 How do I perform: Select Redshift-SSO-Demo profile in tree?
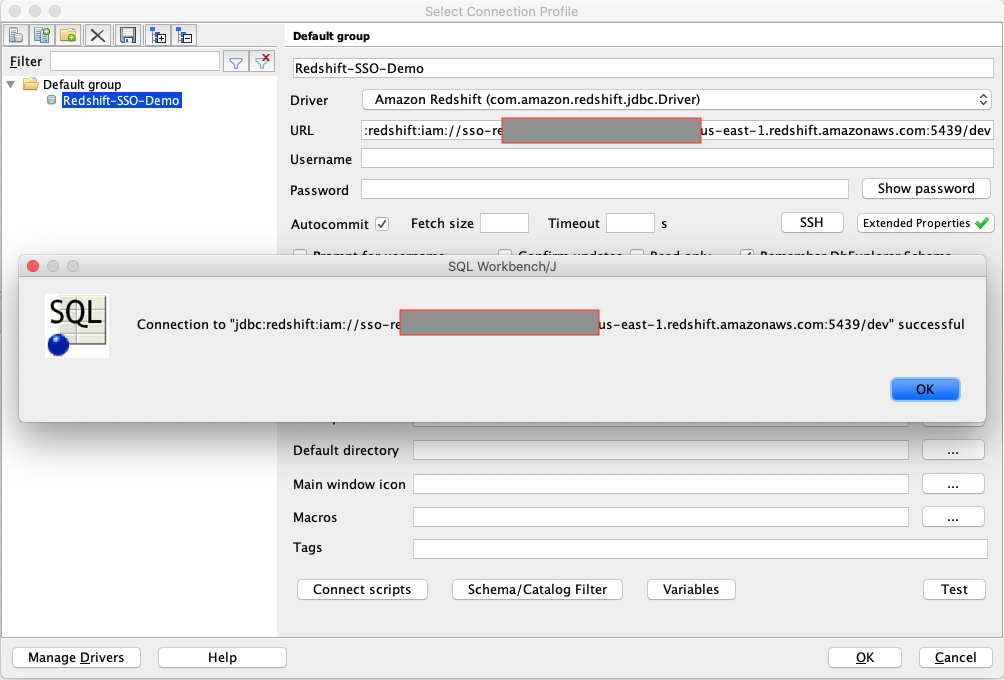click(121, 101)
